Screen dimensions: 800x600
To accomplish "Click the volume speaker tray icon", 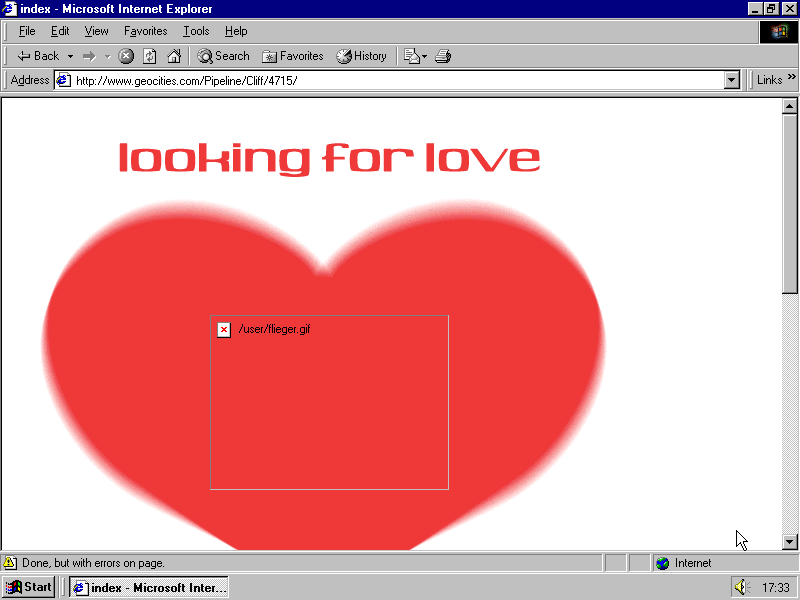I will (x=741, y=587).
